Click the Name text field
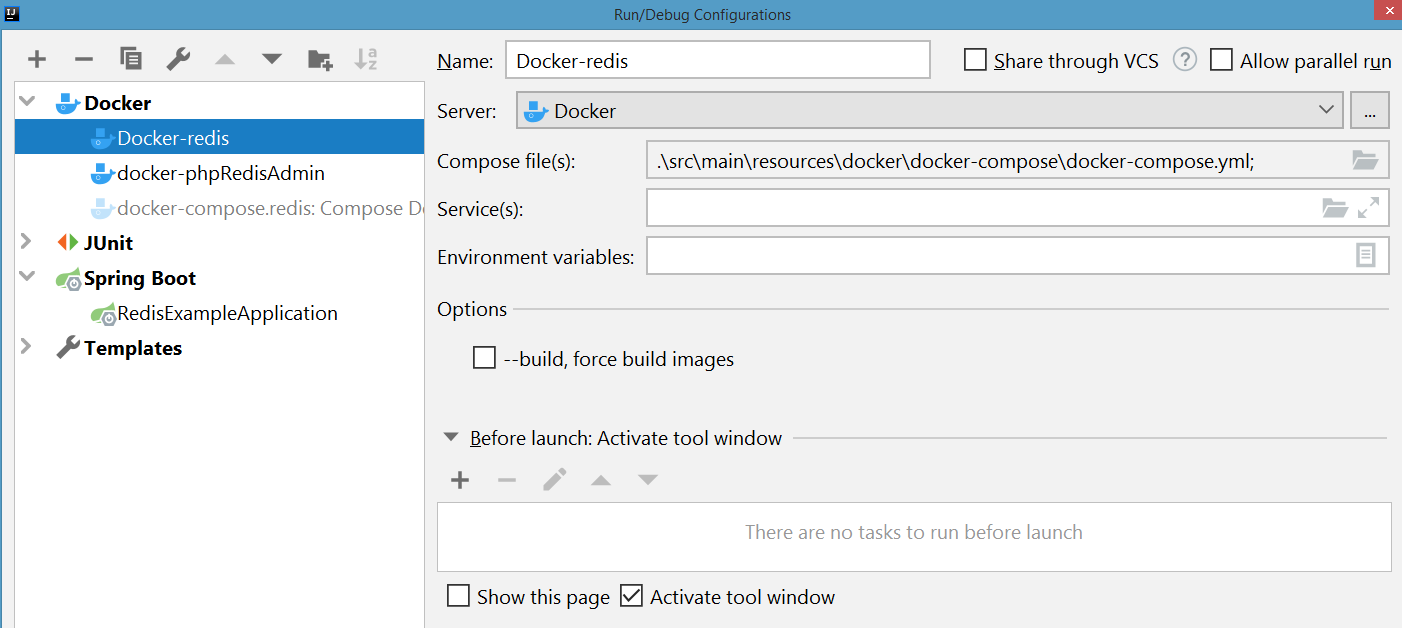Viewport: 1402px width, 628px height. click(x=718, y=60)
